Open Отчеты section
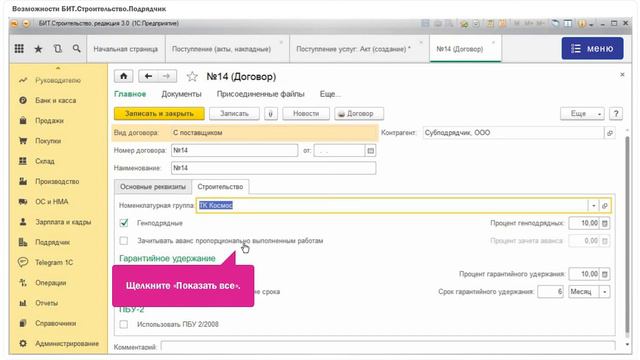 tap(46, 303)
